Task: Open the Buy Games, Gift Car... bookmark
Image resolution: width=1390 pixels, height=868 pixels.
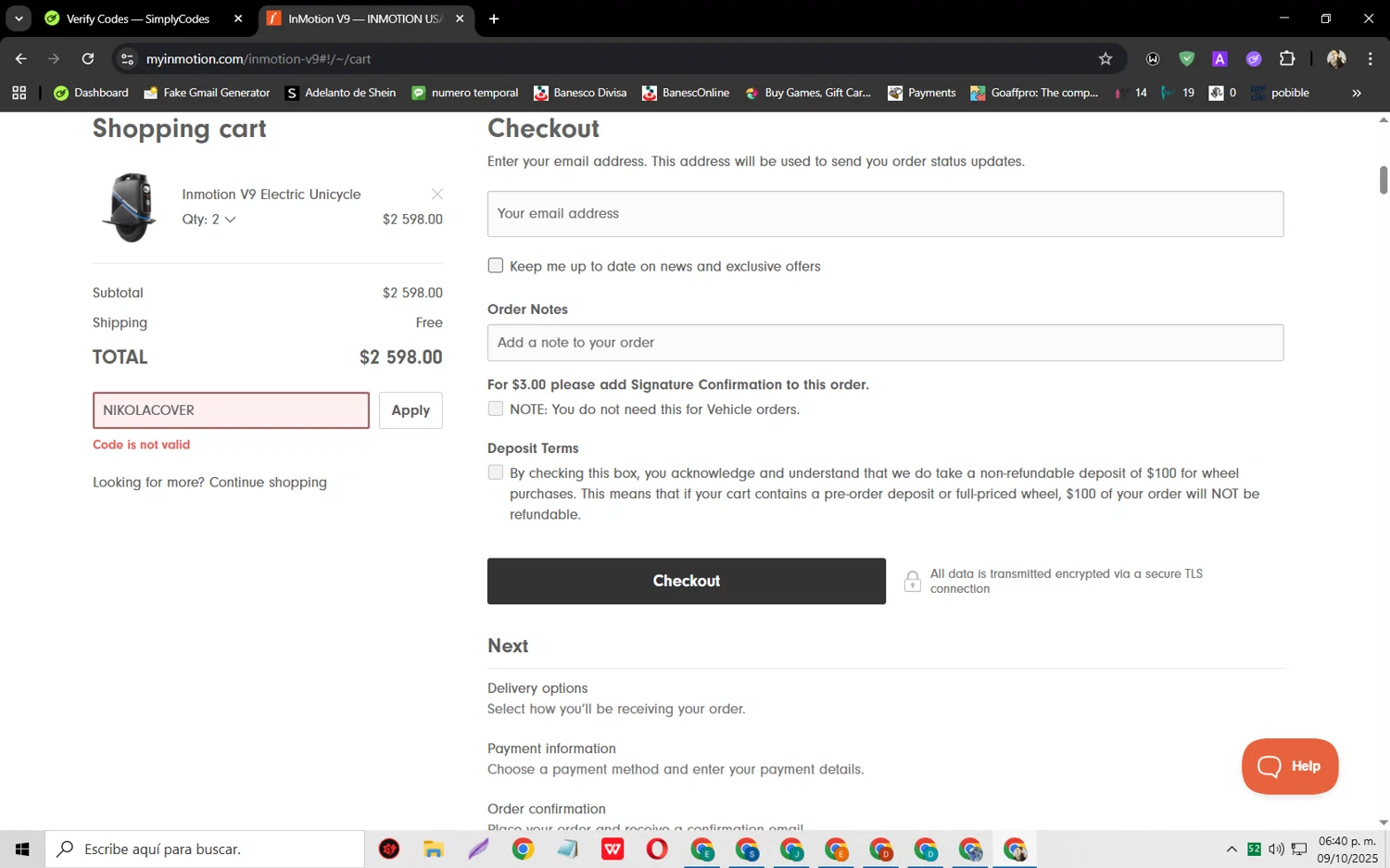Action: (808, 93)
